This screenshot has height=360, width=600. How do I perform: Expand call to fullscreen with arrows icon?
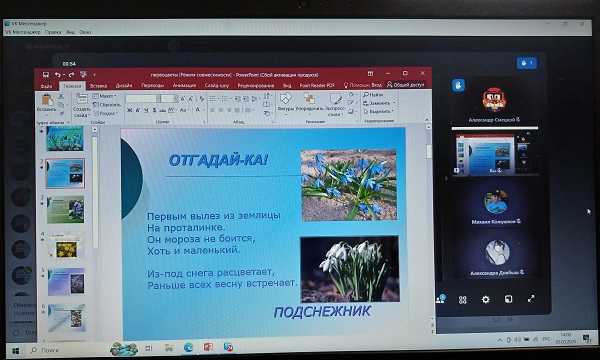point(531,299)
